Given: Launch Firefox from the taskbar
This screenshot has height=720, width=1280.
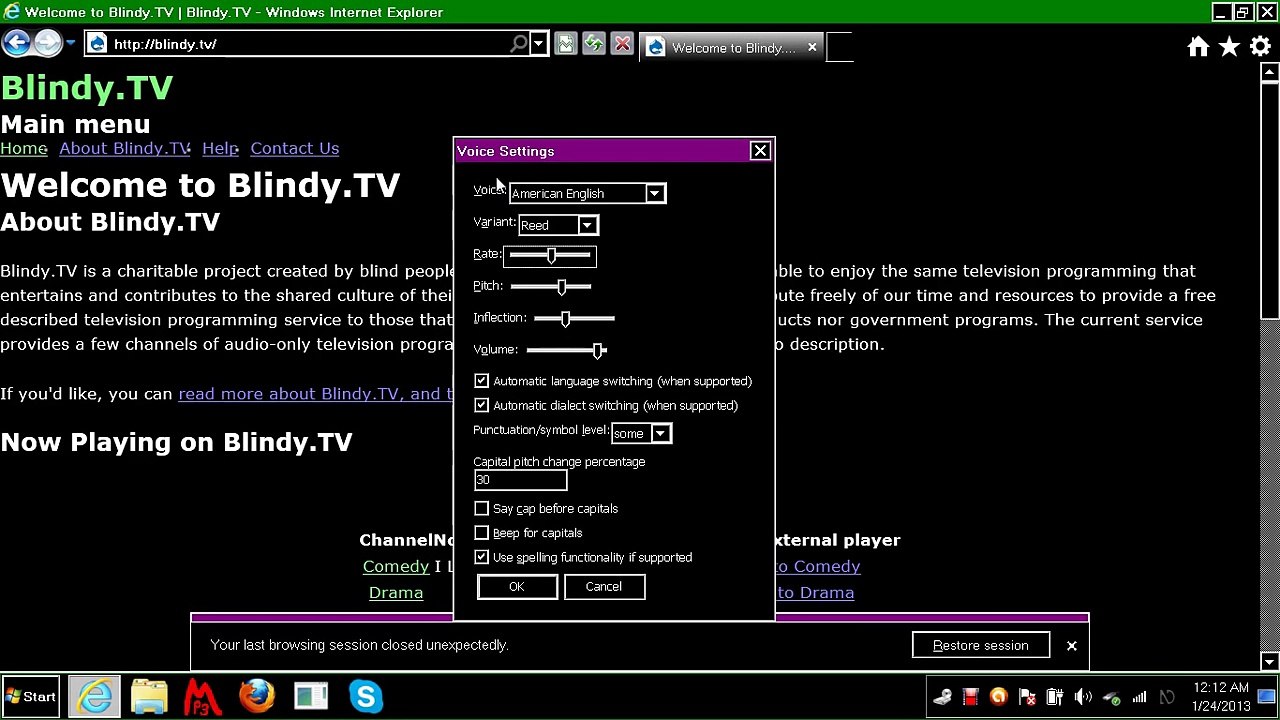Looking at the screenshot, I should (257, 696).
